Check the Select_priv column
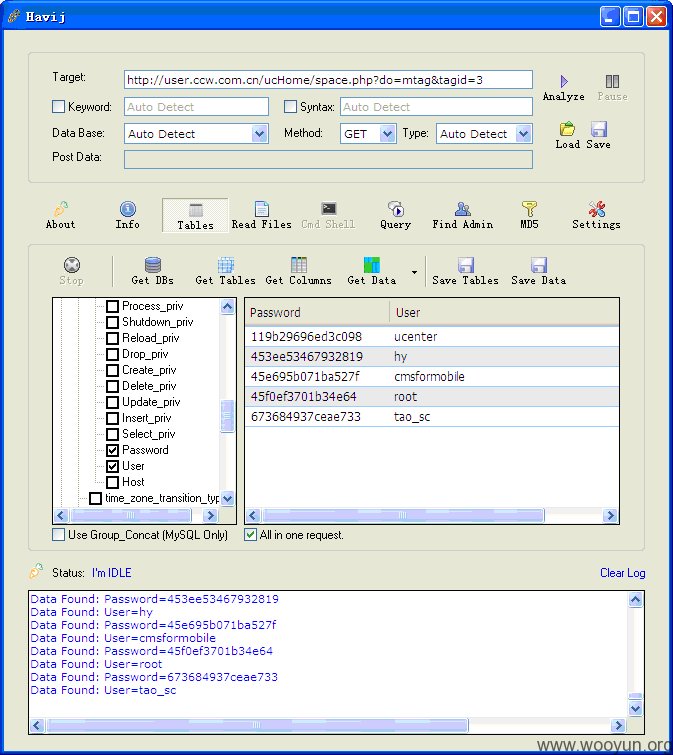 tap(112, 434)
